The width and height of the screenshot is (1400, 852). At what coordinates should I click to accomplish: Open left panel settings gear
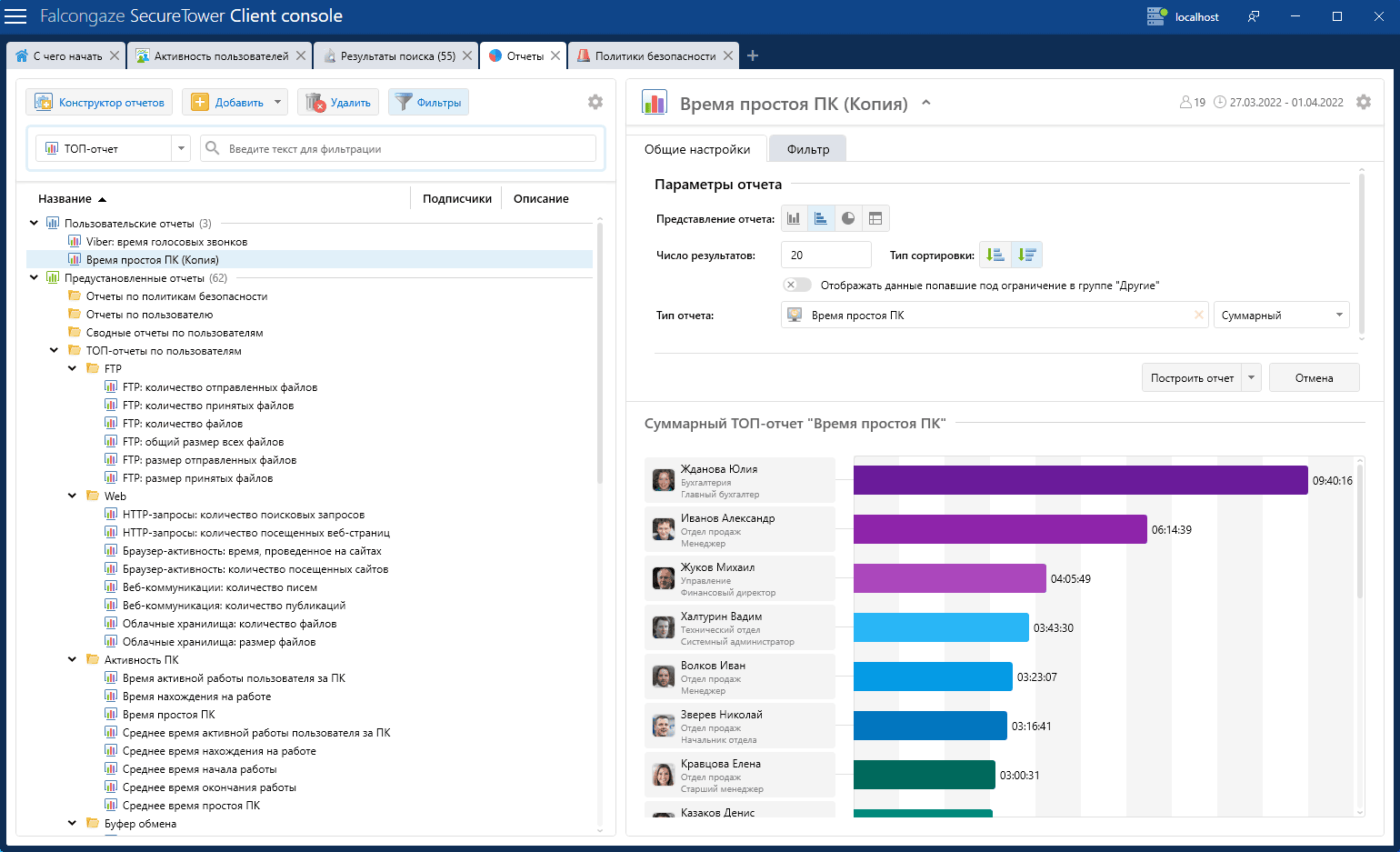[595, 102]
